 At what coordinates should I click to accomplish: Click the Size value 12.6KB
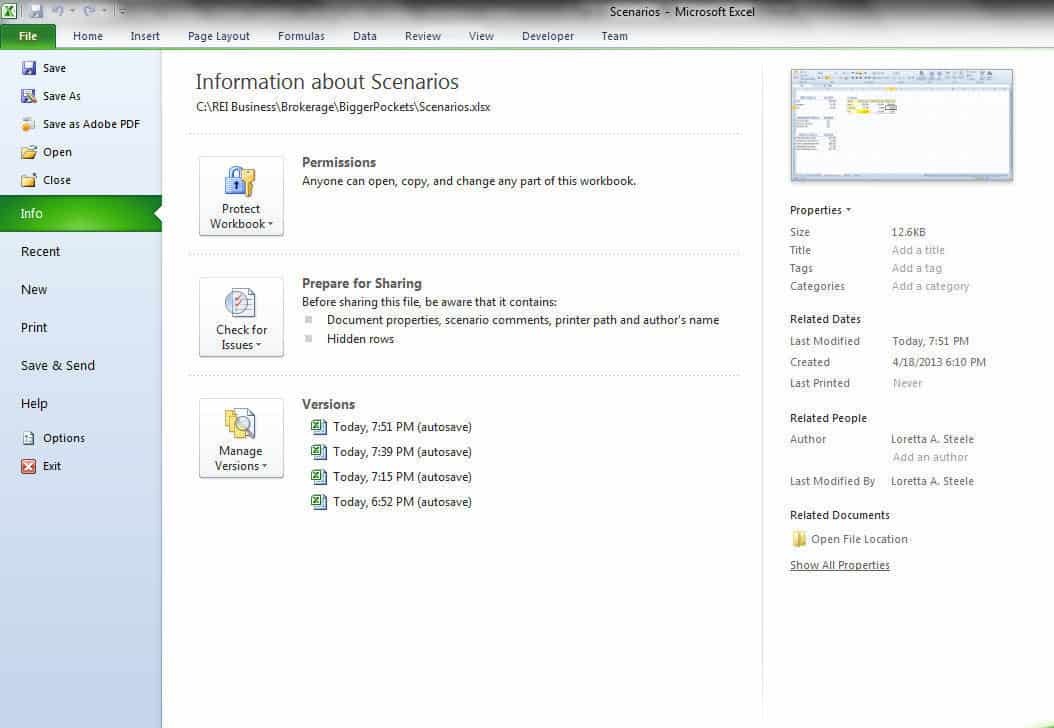pyautogui.click(x=908, y=232)
